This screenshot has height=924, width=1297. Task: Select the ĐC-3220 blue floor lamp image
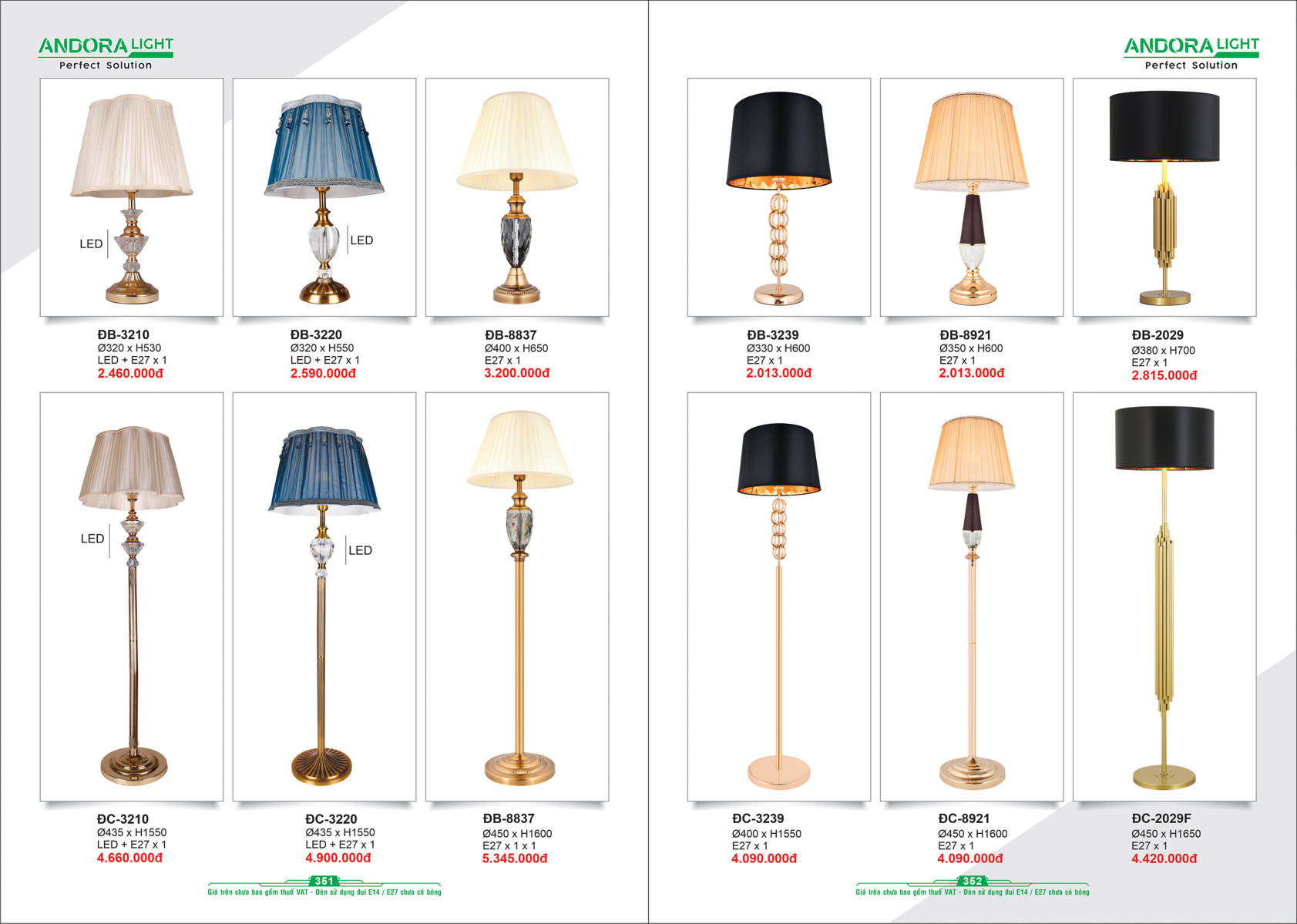(x=324, y=597)
